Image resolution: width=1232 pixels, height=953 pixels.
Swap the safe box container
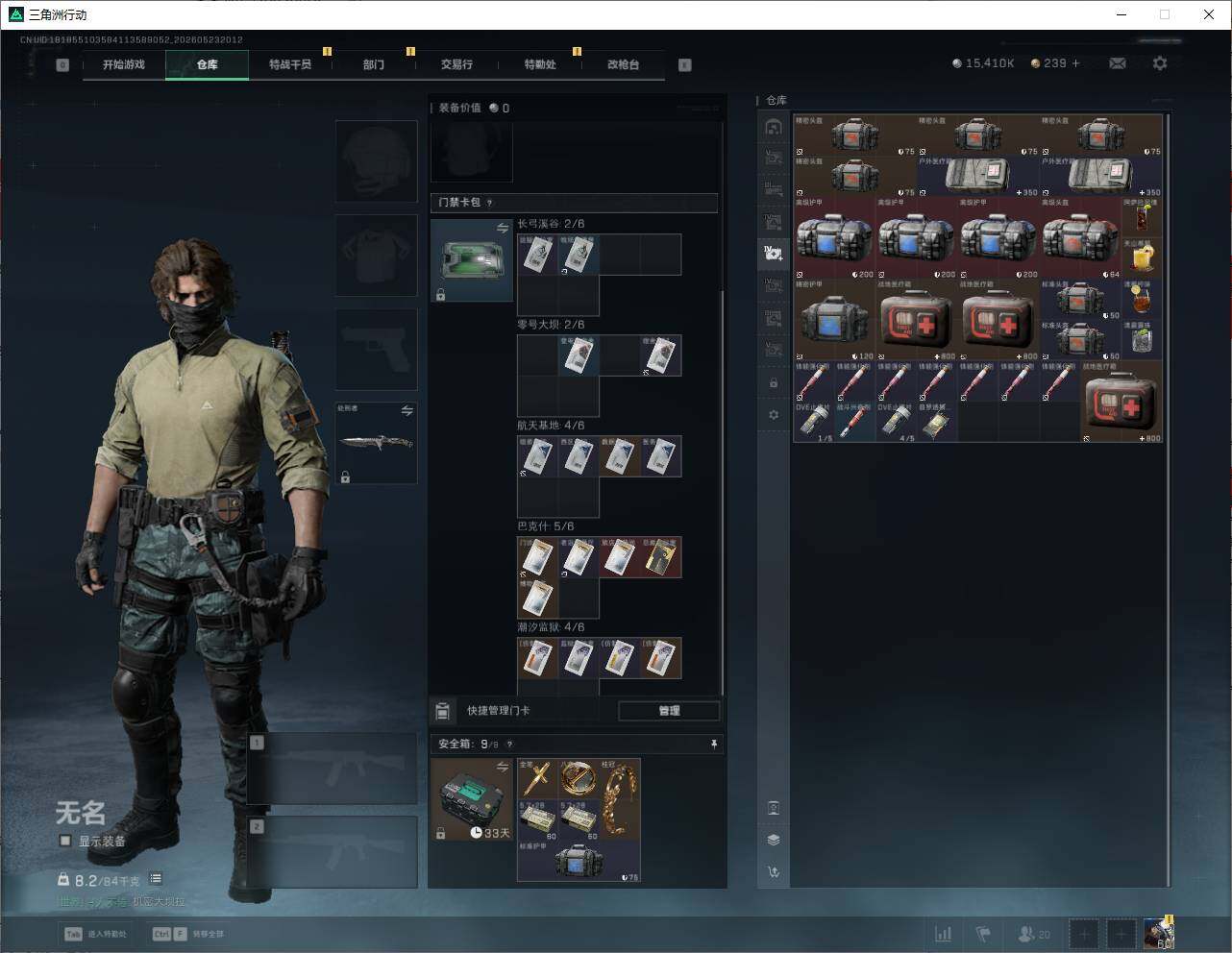tap(502, 767)
